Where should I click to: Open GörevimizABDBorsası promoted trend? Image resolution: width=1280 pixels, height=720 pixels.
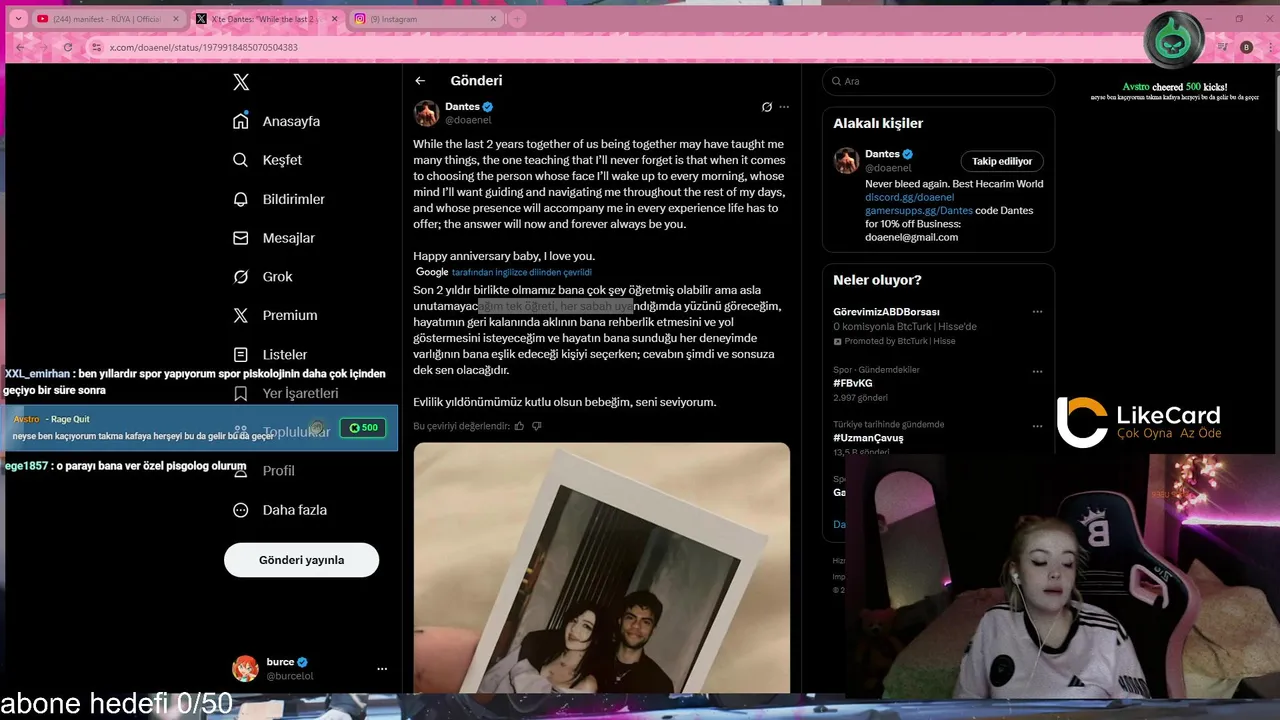pyautogui.click(x=886, y=312)
